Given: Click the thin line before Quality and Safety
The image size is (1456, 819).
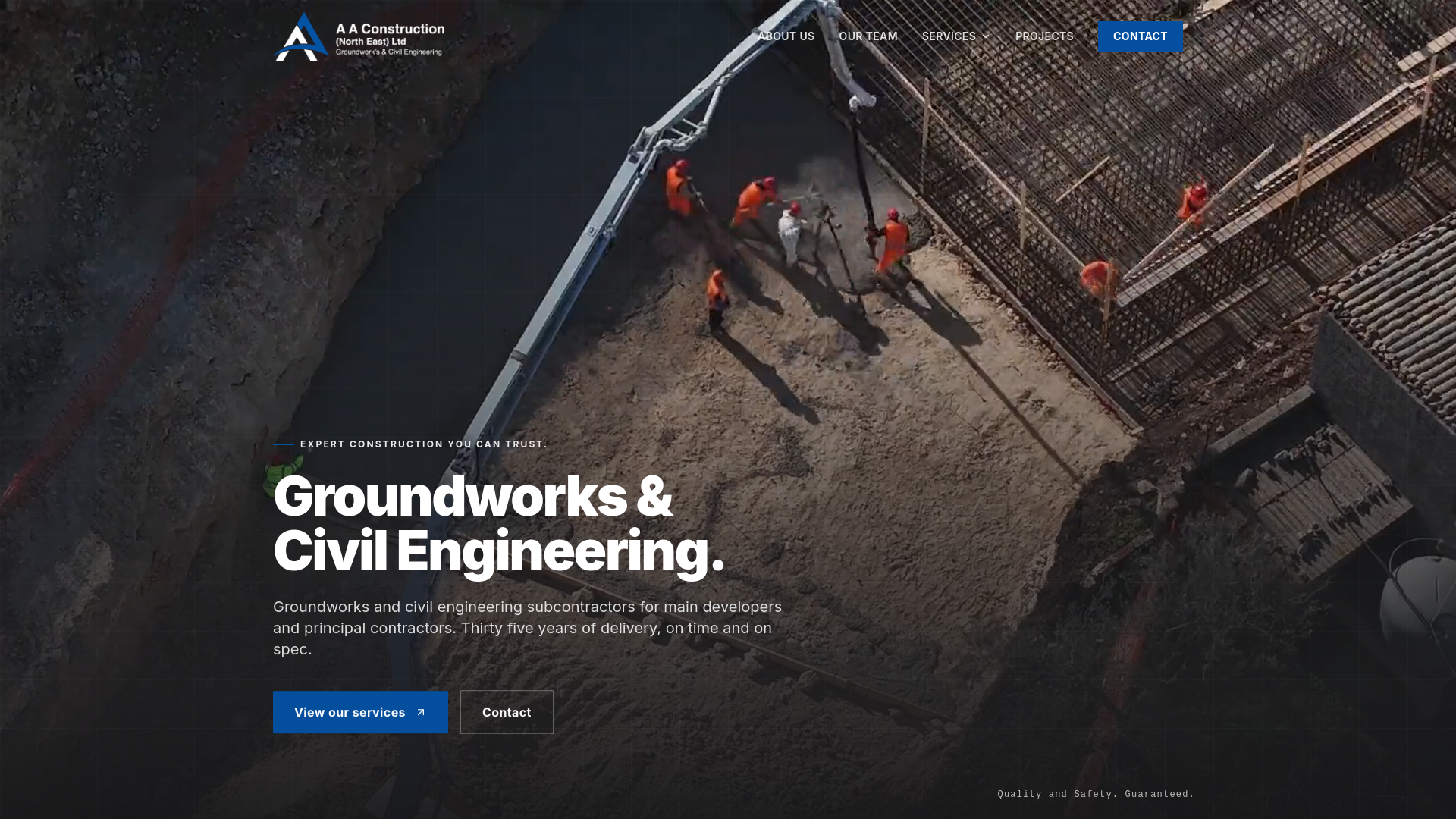Looking at the screenshot, I should (971, 795).
